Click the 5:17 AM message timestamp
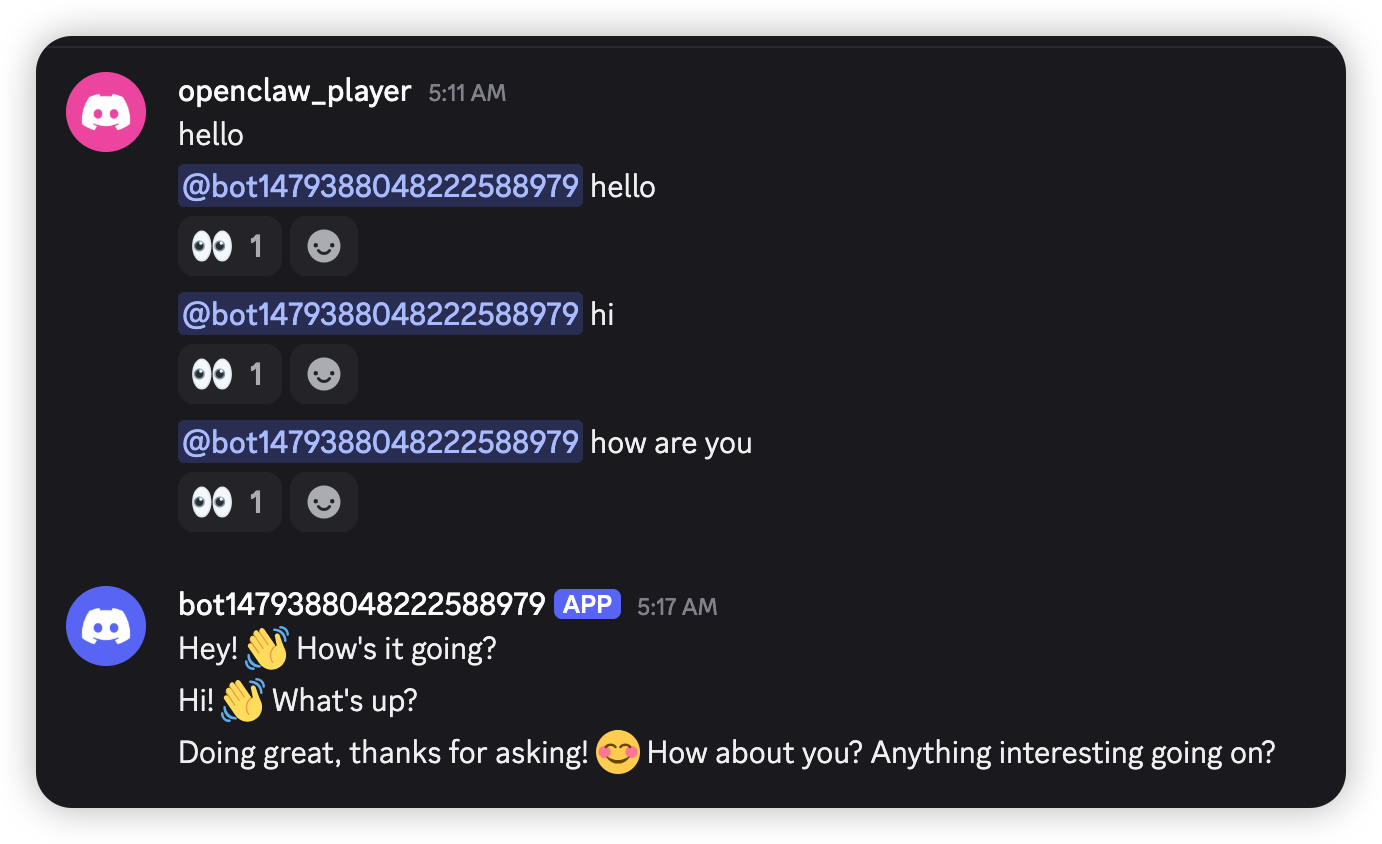Image resolution: width=1382 pixels, height=844 pixels. pyautogui.click(x=677, y=606)
